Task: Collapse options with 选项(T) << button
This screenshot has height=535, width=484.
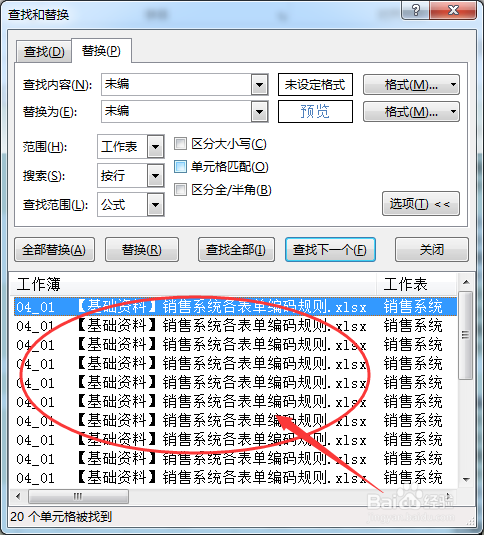Action: point(421,204)
